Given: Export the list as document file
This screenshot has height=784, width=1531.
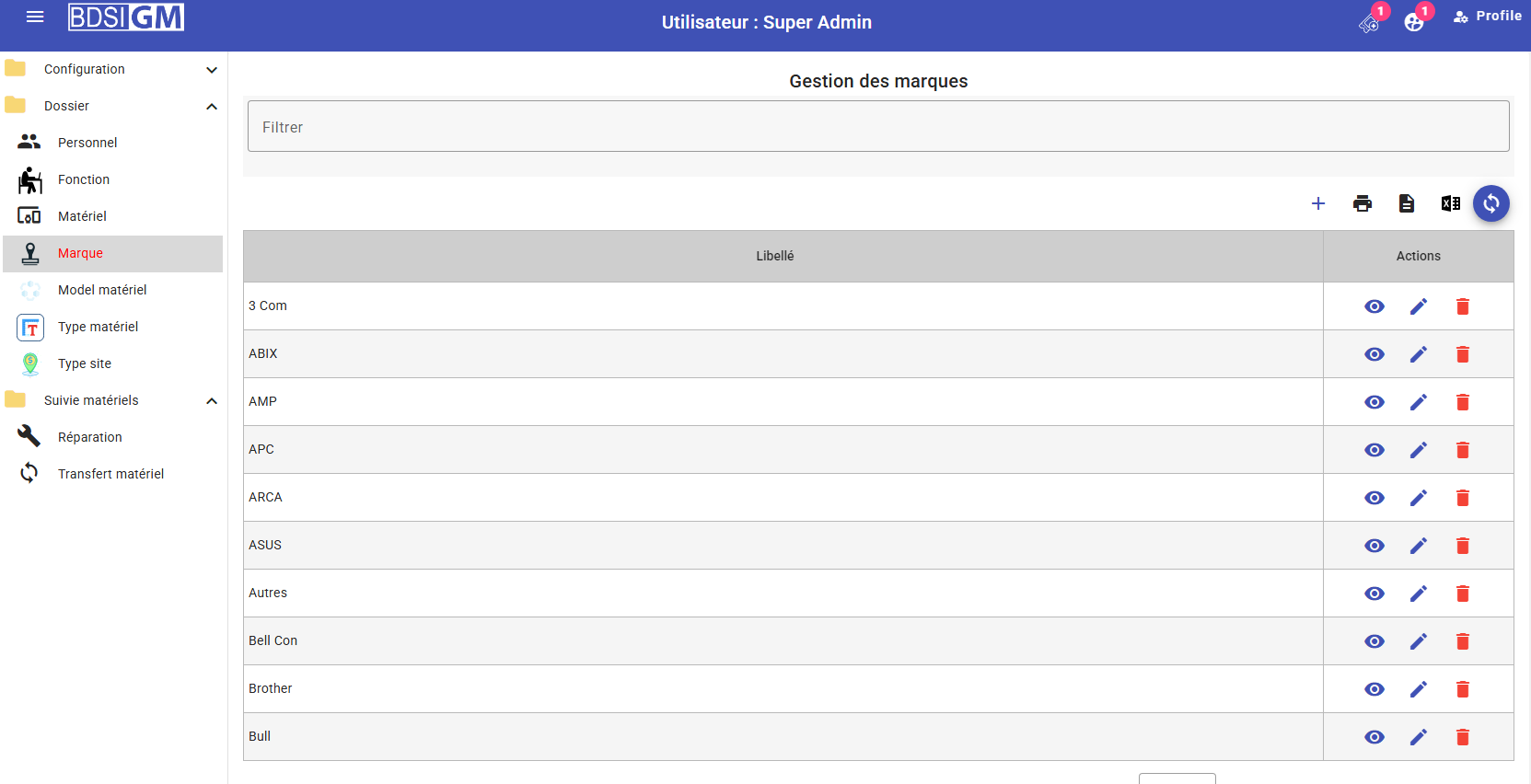Looking at the screenshot, I should point(1407,203).
